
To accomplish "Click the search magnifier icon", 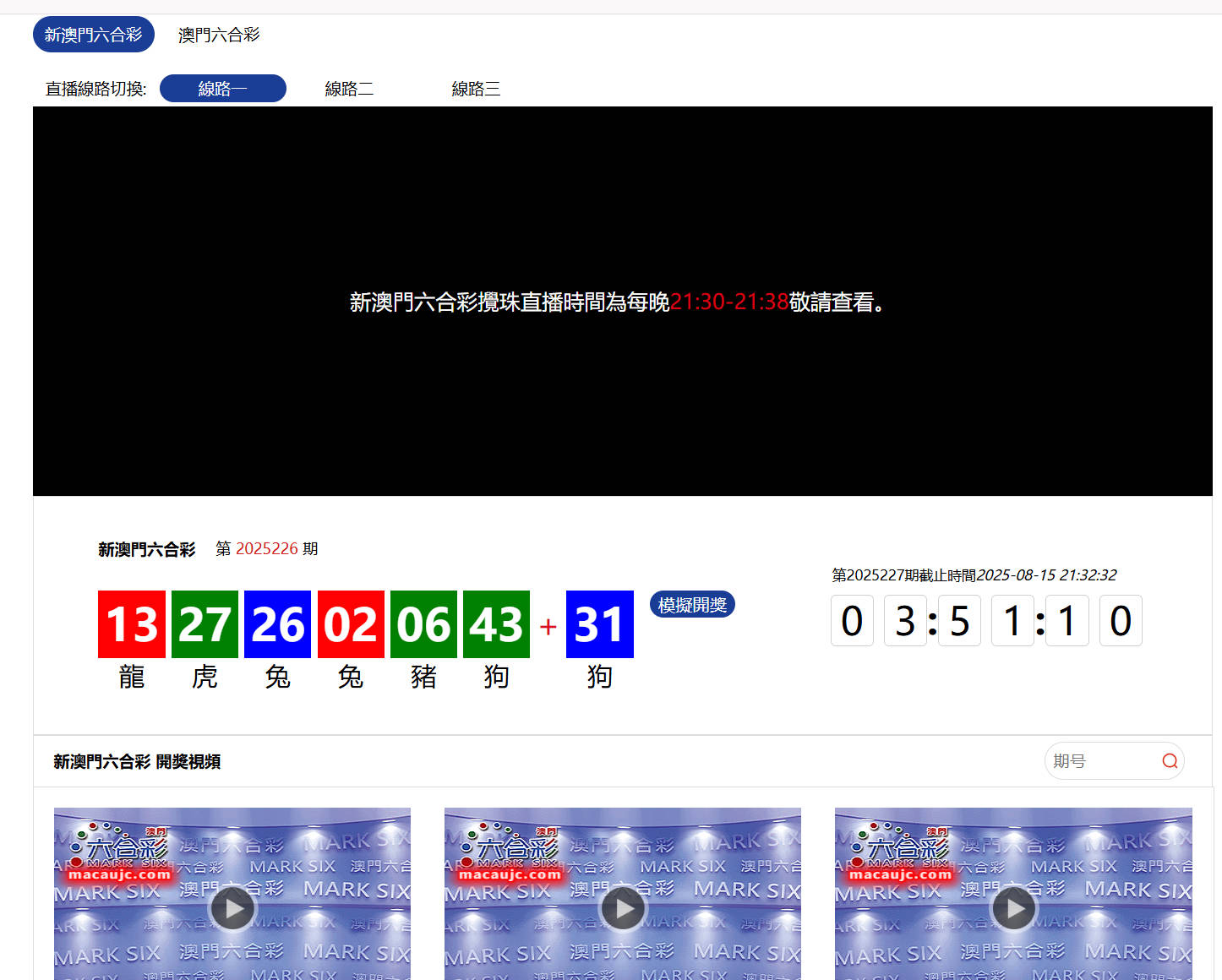I will 1170,761.
